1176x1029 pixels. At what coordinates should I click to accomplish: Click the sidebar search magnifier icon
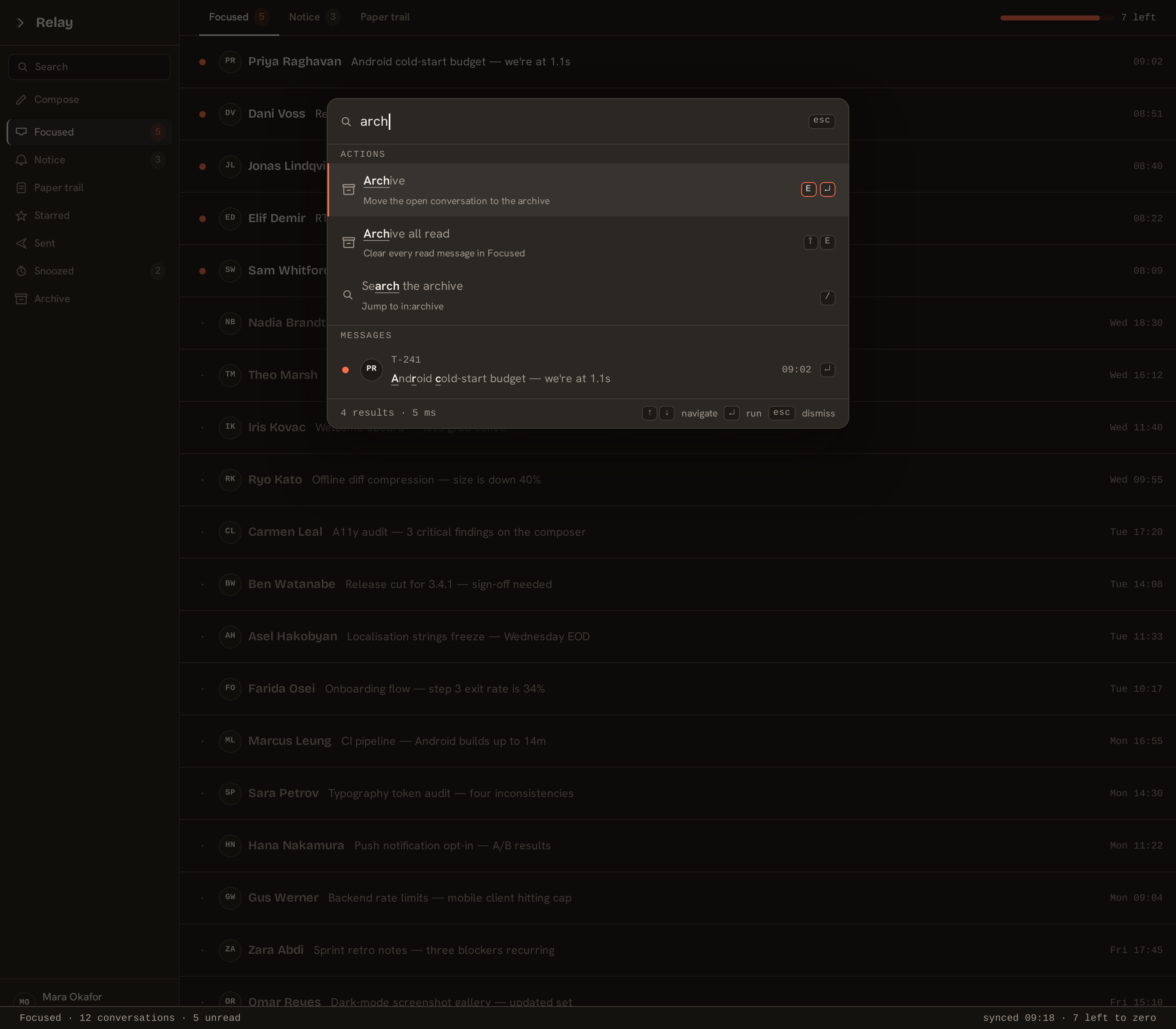click(x=23, y=67)
